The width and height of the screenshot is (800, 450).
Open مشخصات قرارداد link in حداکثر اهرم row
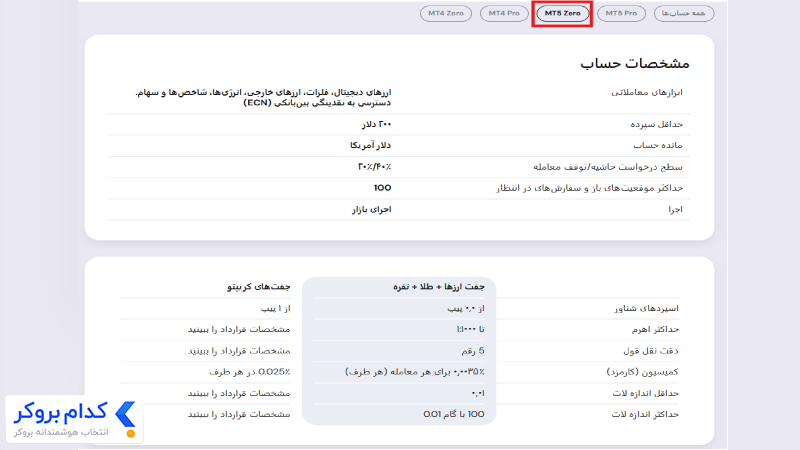coord(239,330)
